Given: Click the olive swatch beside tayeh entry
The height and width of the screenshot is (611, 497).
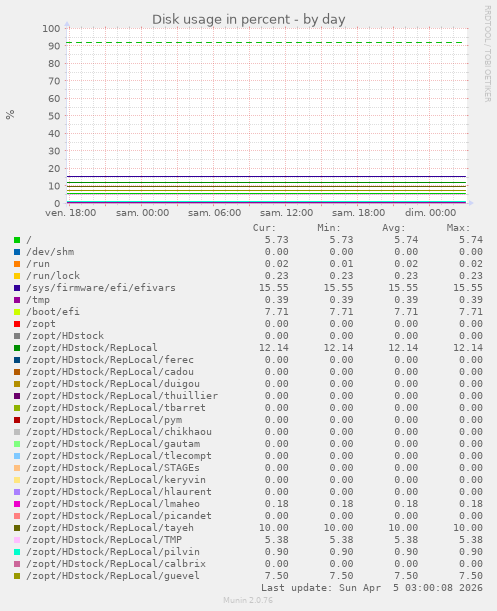Looking at the screenshot, I should click(17, 528).
